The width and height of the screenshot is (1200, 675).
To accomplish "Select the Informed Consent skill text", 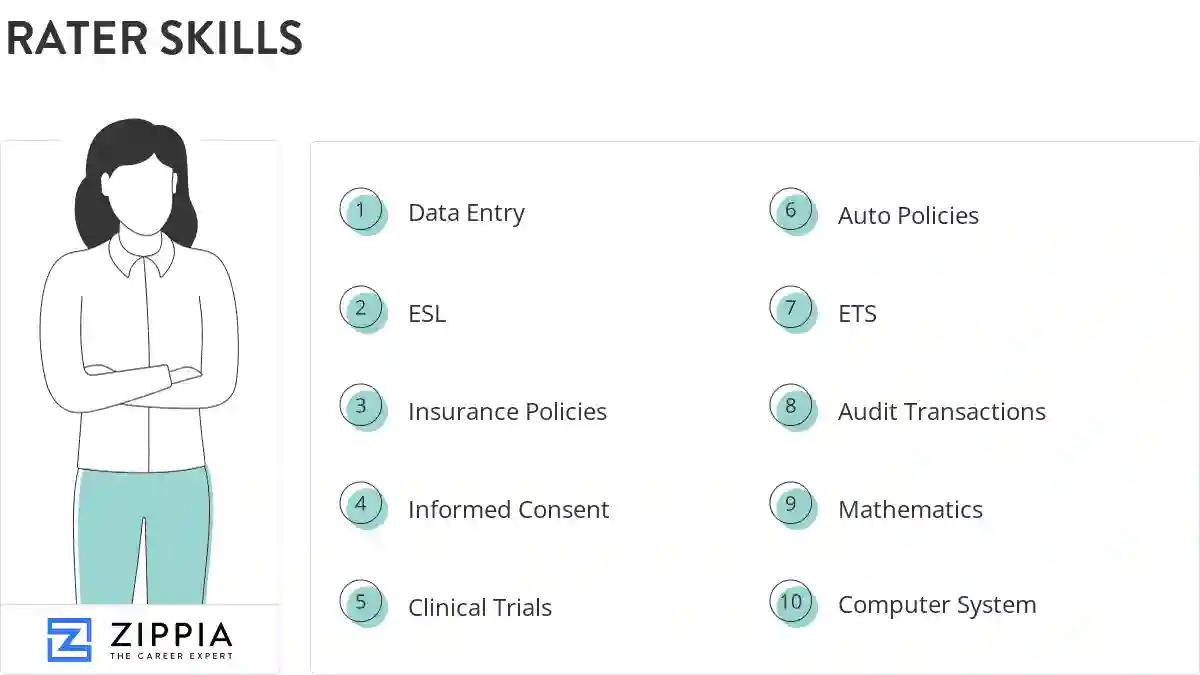I will (x=508, y=510).
